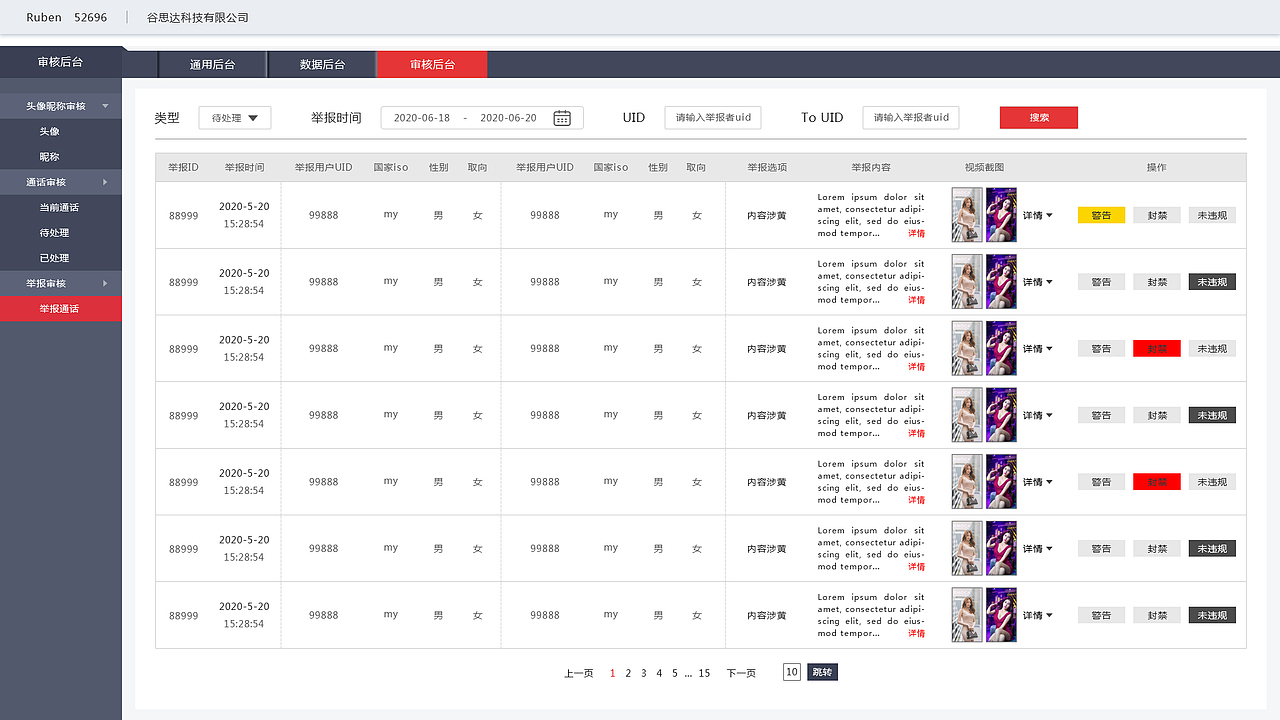The height and width of the screenshot is (720, 1280).
Task: Click the 谷思达科技有限公司 company name
Action: click(x=198, y=18)
